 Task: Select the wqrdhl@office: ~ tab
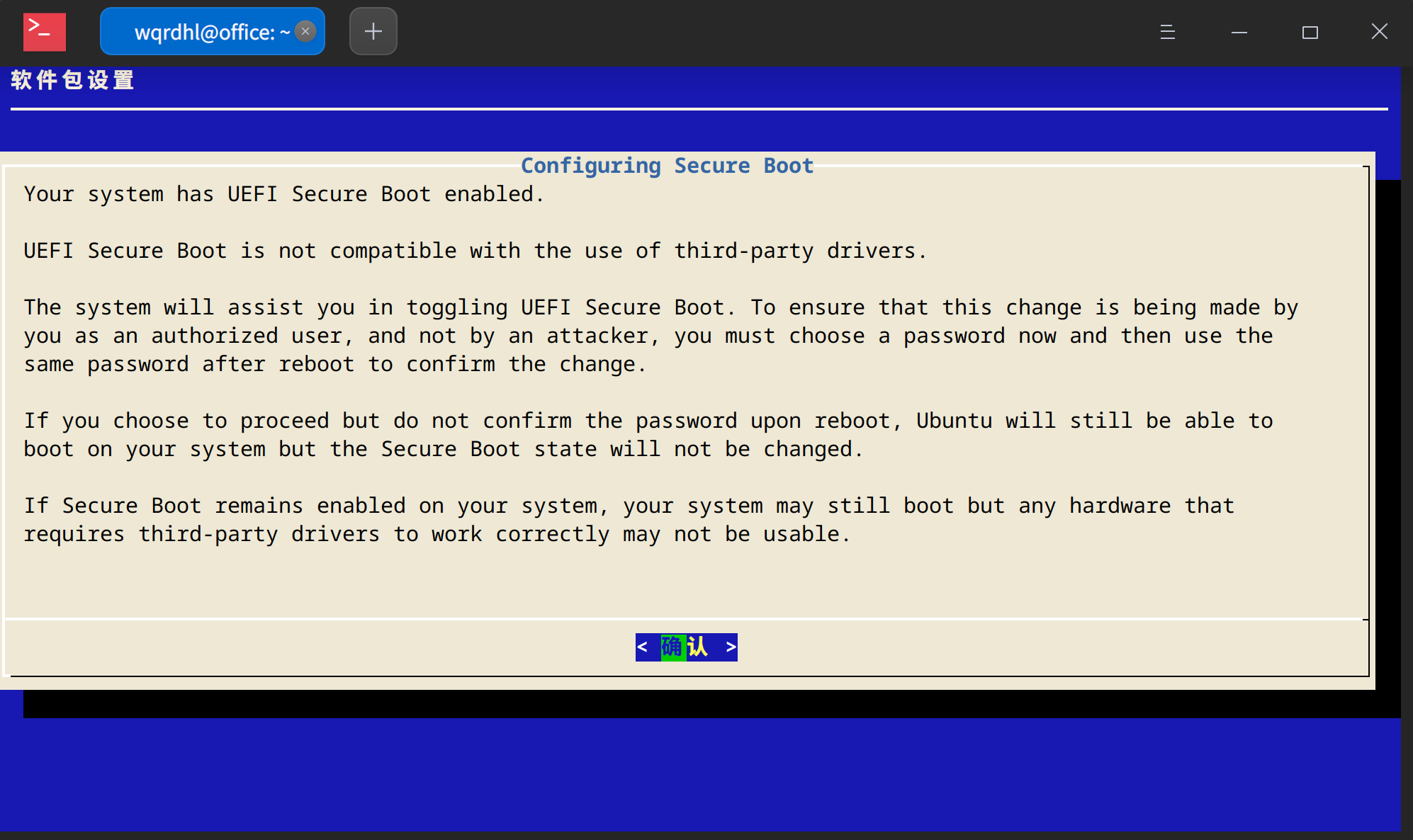pyautogui.click(x=206, y=32)
